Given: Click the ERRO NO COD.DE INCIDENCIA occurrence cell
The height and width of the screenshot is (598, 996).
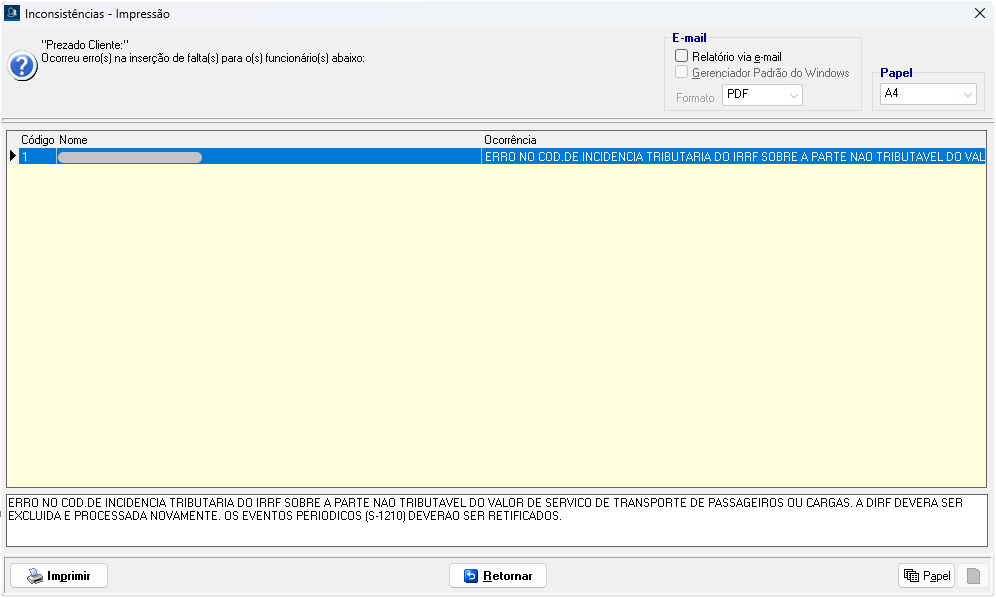Looking at the screenshot, I should [x=733, y=157].
